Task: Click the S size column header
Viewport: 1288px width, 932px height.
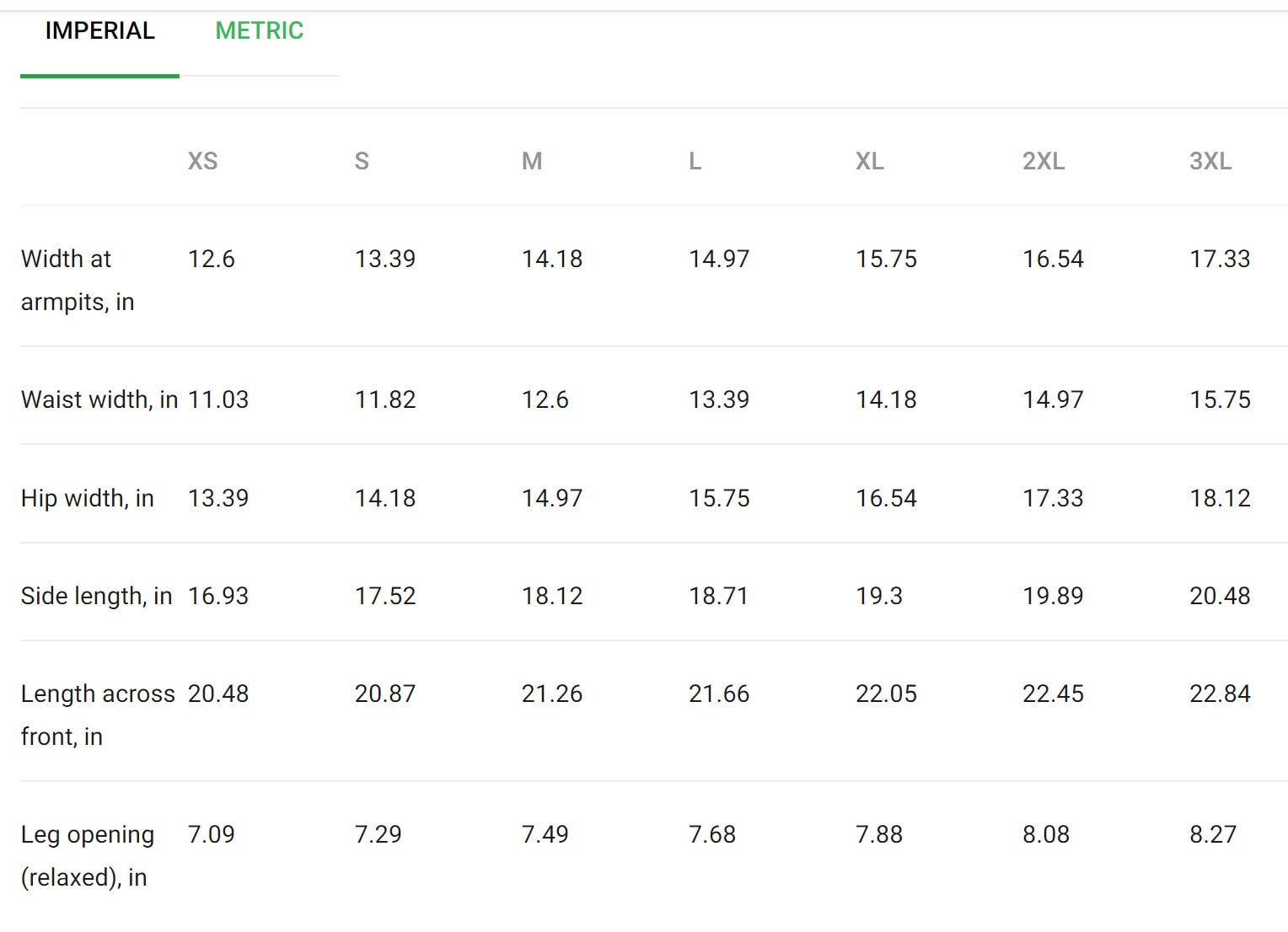Action: tap(362, 161)
